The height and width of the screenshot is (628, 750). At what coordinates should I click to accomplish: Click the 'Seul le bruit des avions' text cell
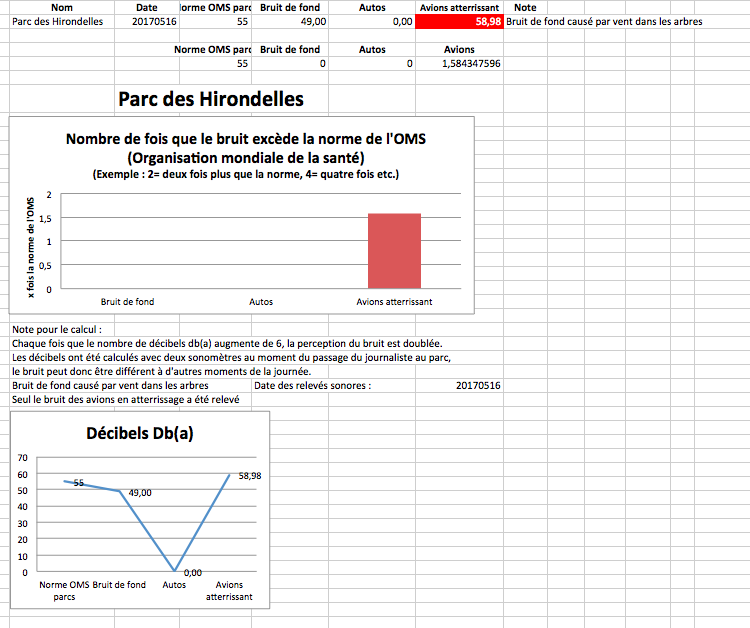pos(125,399)
